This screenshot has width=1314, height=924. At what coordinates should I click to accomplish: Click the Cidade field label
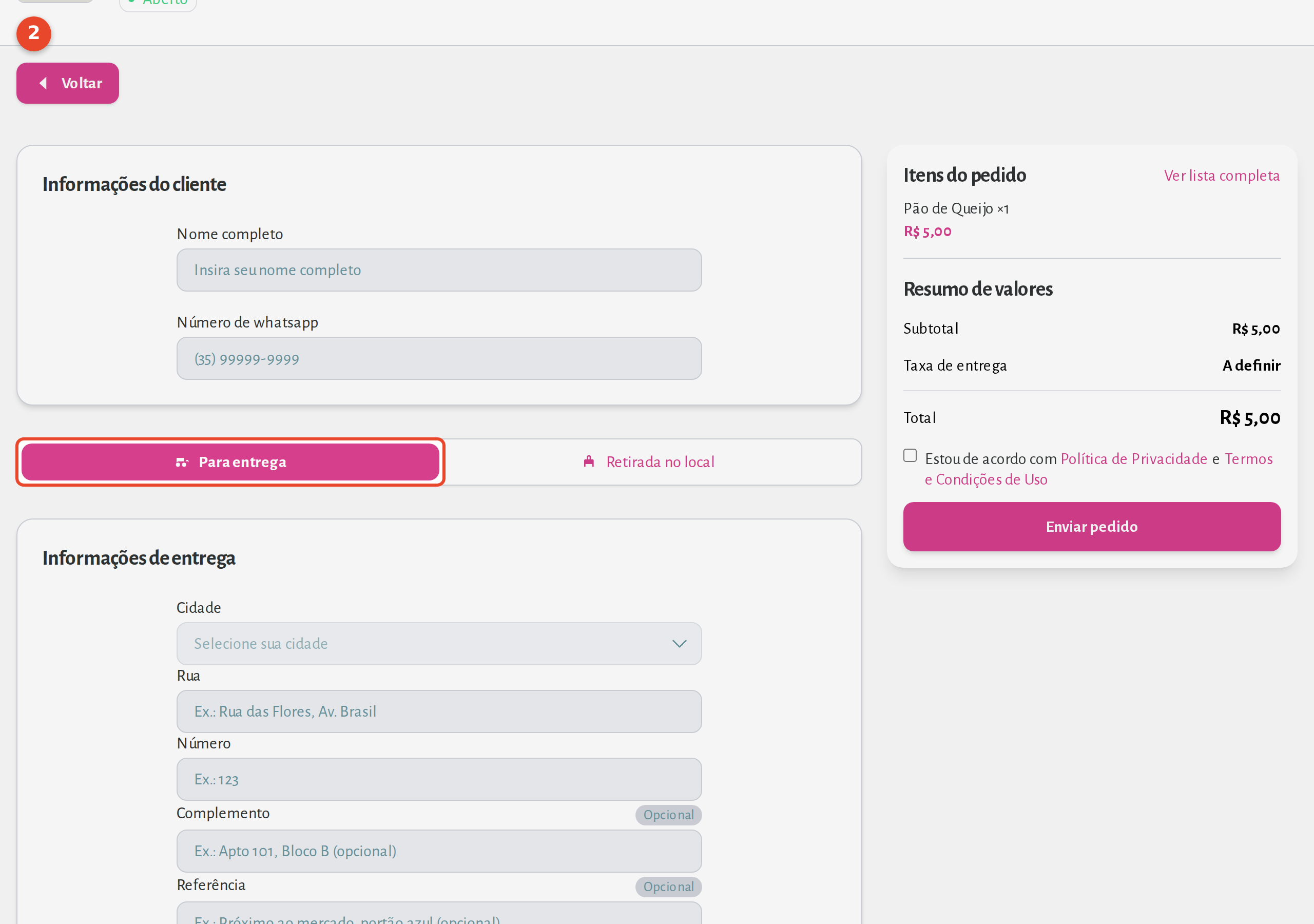[x=199, y=607]
